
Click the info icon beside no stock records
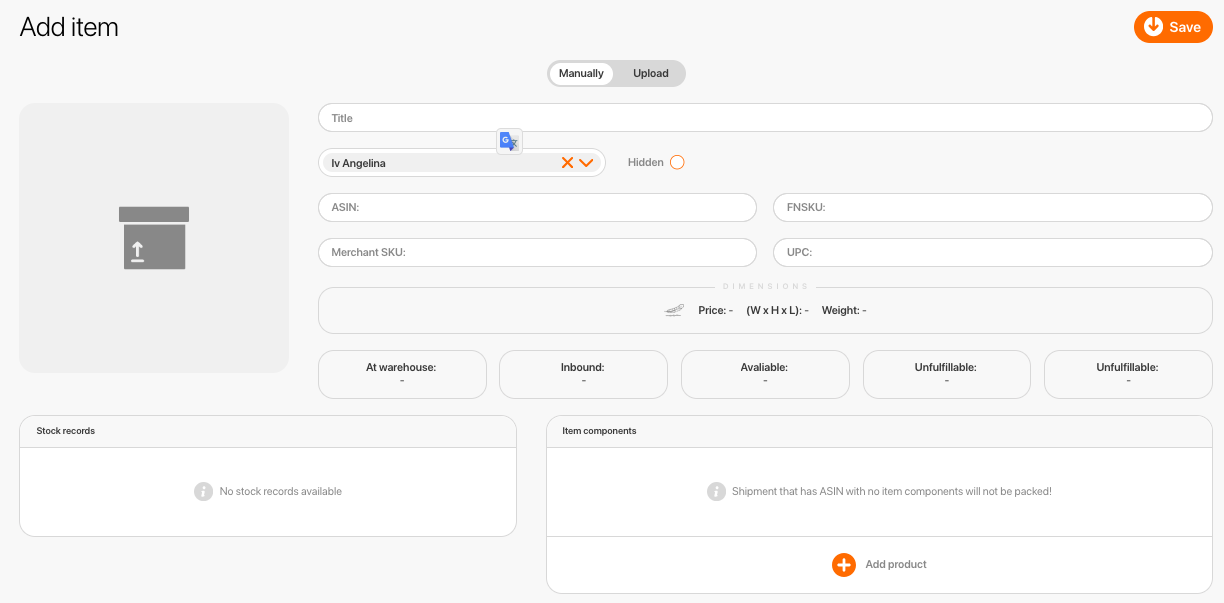point(203,492)
